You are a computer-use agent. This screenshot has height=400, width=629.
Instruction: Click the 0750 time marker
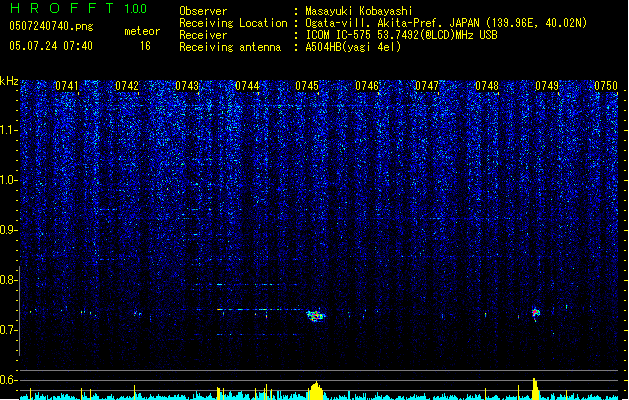pos(606,86)
